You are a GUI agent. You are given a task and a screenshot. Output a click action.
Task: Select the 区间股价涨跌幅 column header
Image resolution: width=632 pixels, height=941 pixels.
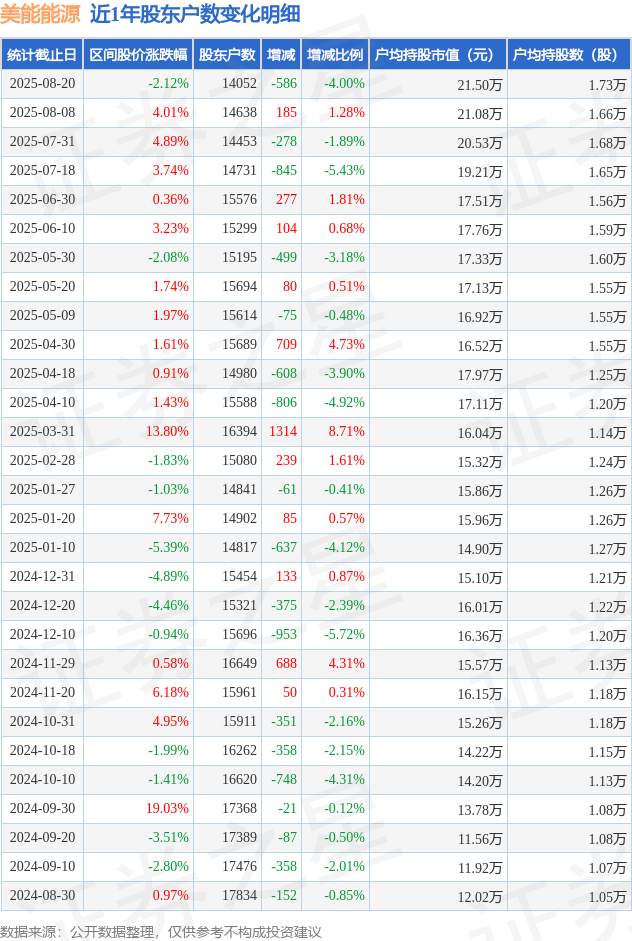click(x=137, y=55)
